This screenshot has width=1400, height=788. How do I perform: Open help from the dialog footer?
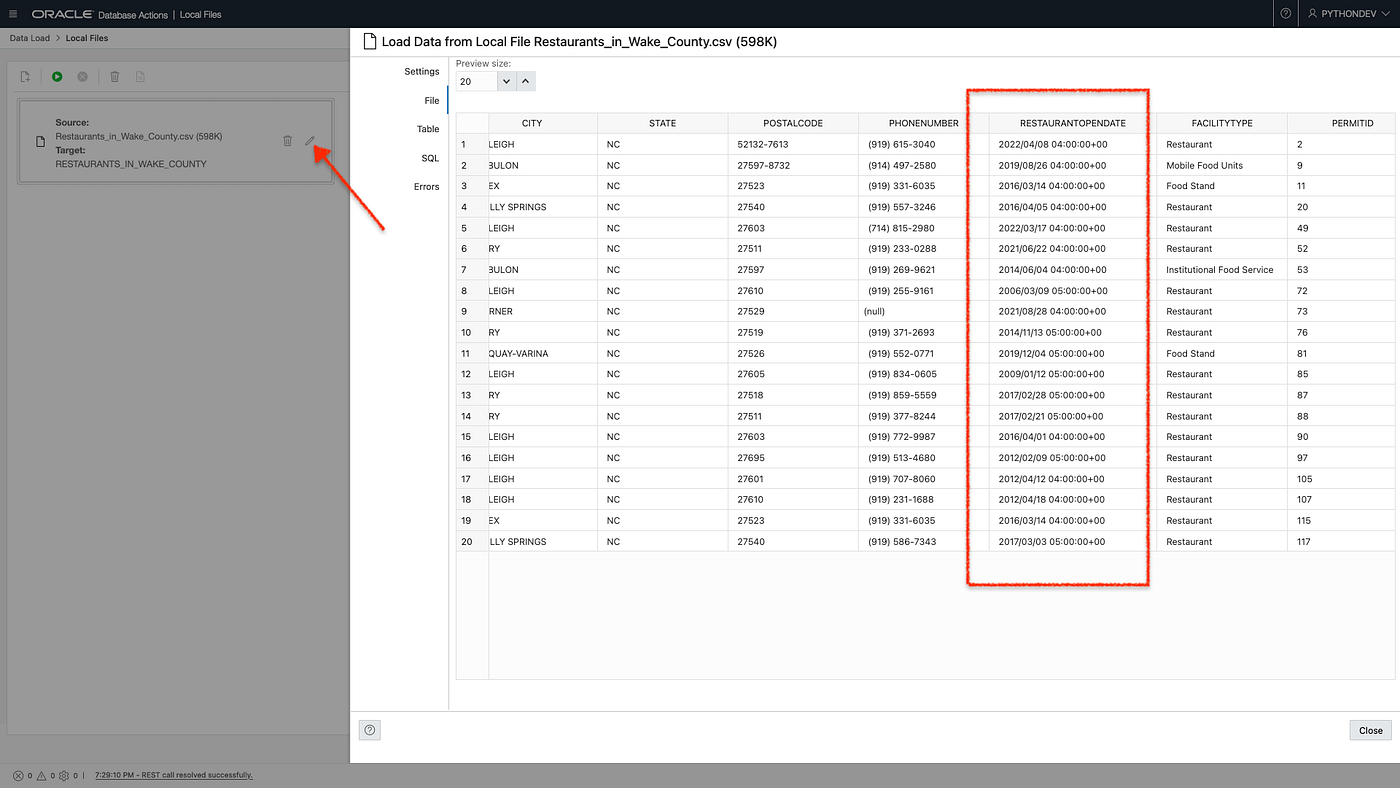[x=369, y=730]
